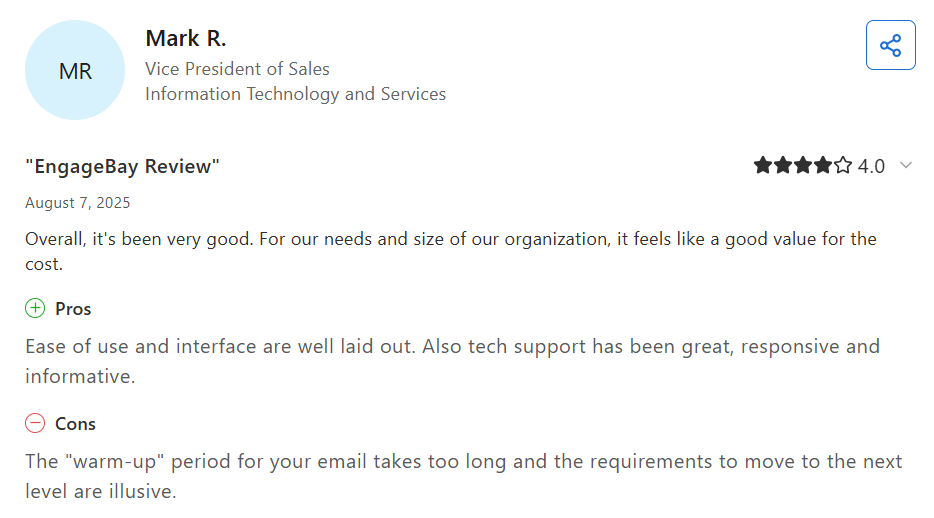Click Information Technology and Services industry text

coord(295,94)
